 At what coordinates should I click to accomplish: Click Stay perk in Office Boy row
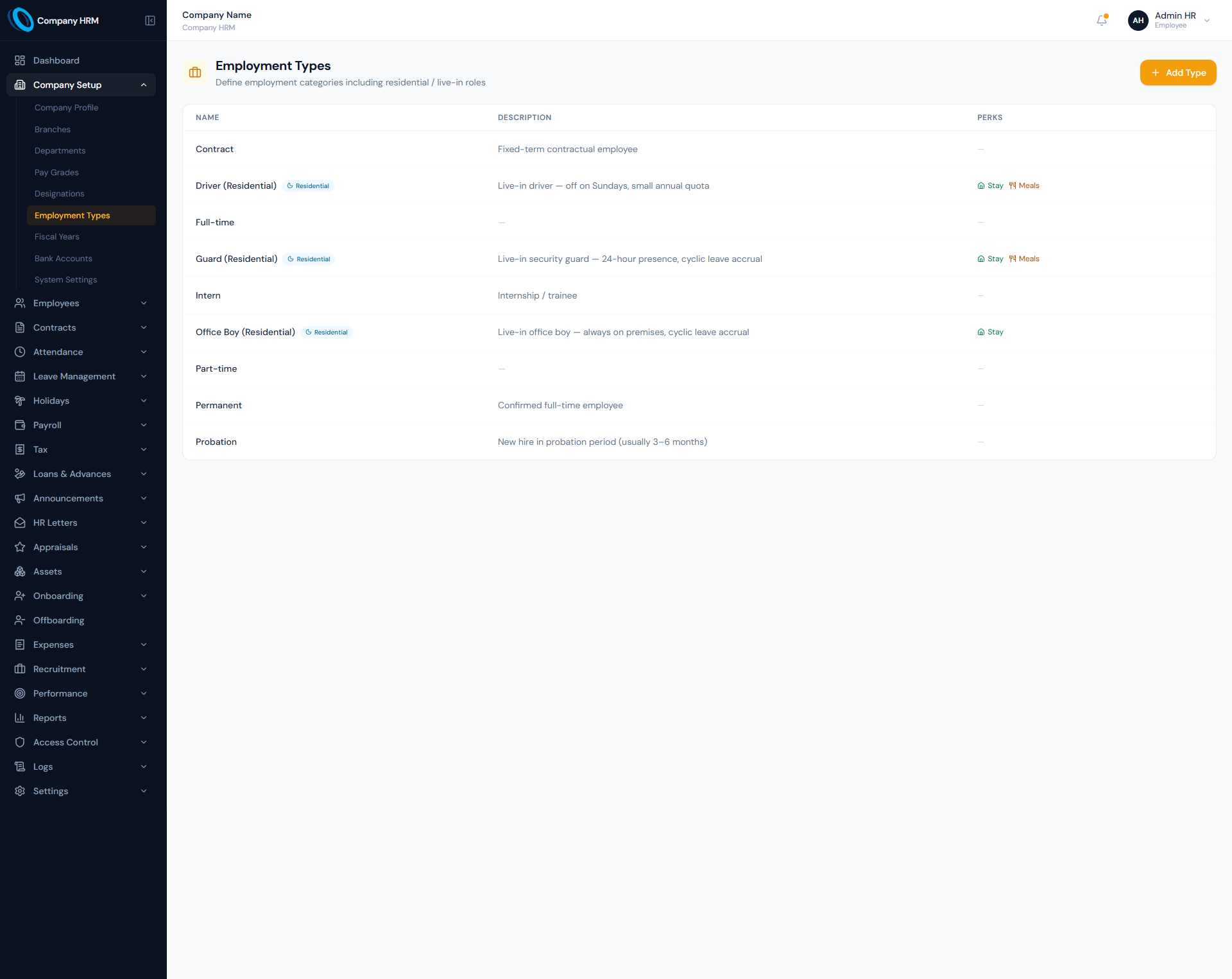click(990, 332)
